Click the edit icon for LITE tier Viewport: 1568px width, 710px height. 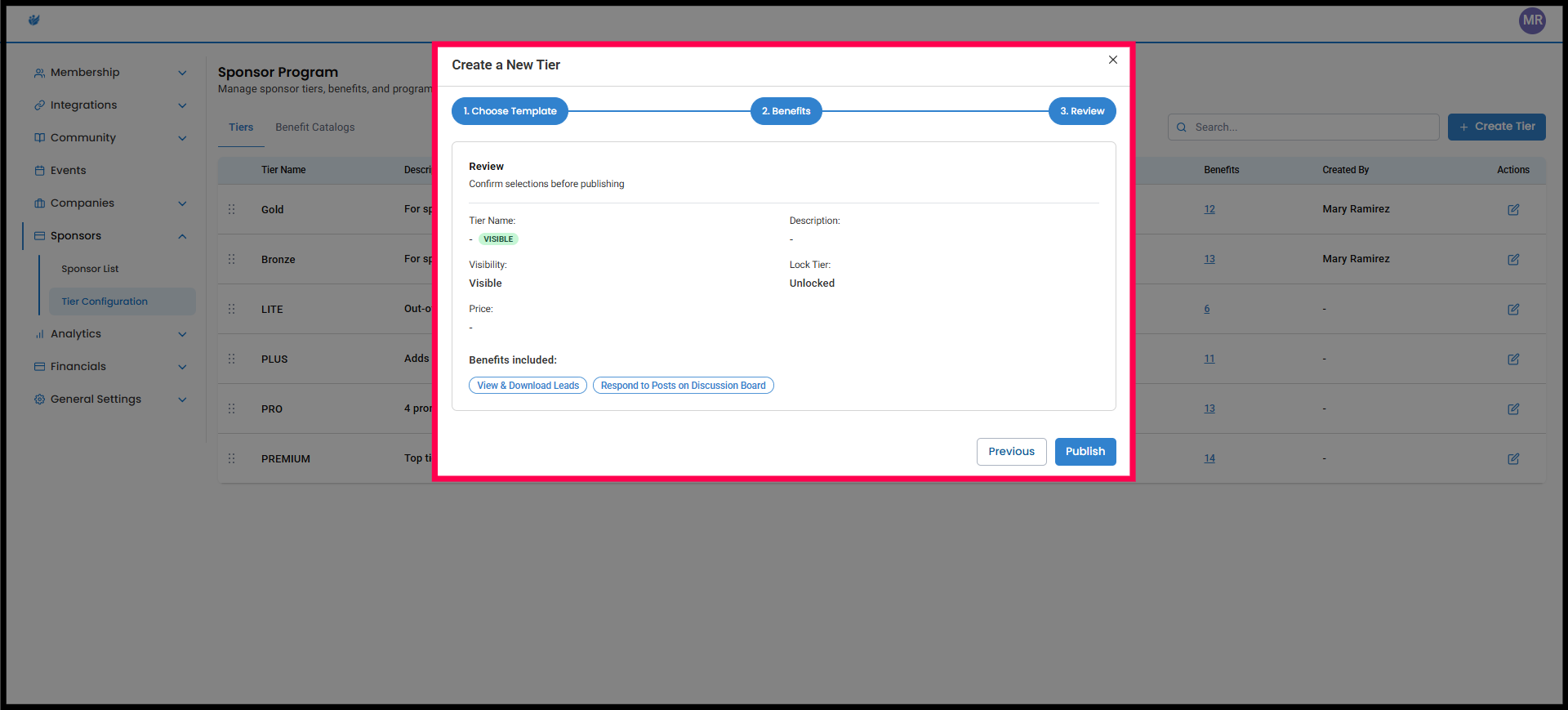[1512, 310]
